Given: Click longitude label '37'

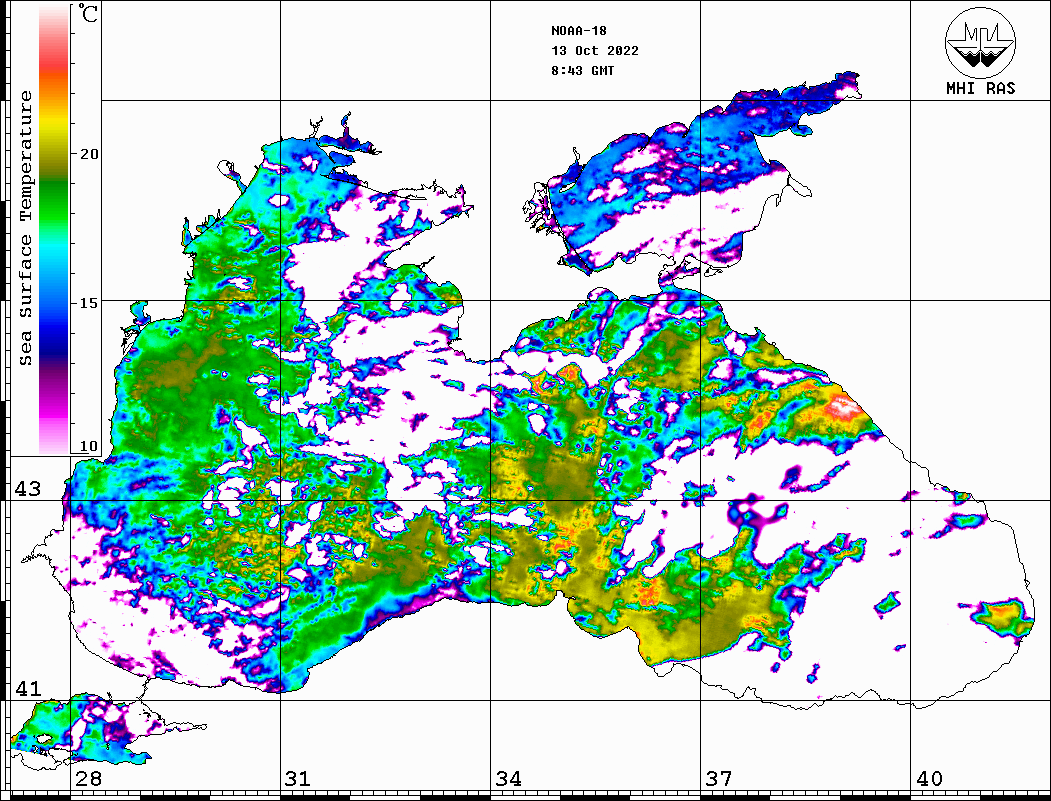Looking at the screenshot, I should point(719,779).
